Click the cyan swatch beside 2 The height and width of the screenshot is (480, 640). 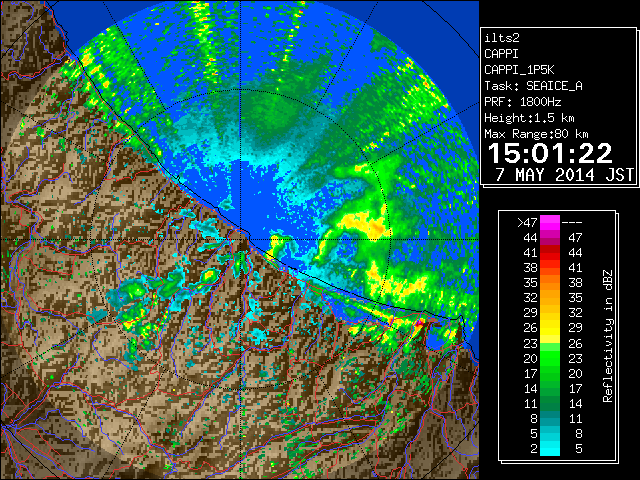tap(550, 448)
